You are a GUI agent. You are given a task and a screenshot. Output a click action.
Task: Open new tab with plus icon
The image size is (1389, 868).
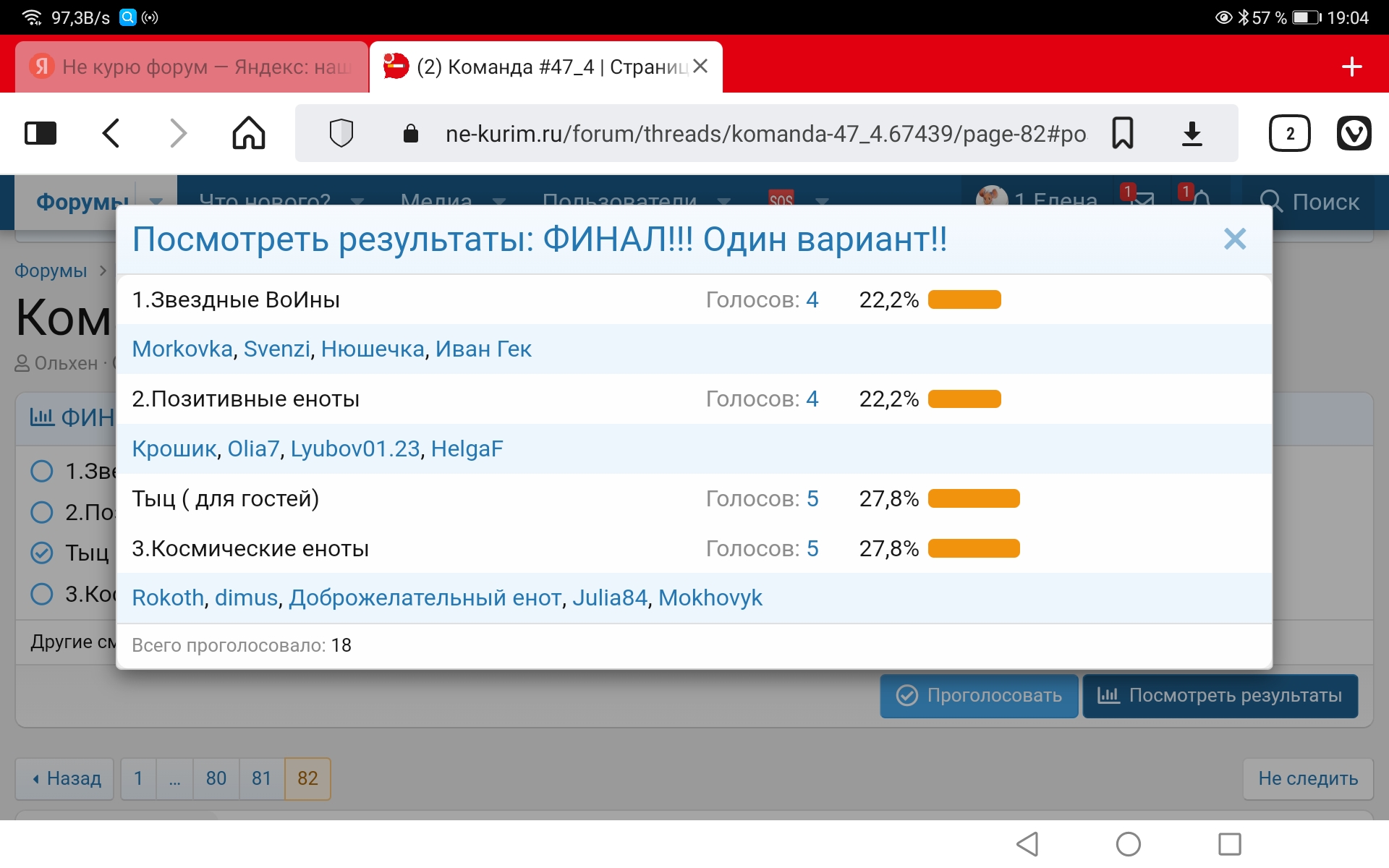1351,67
